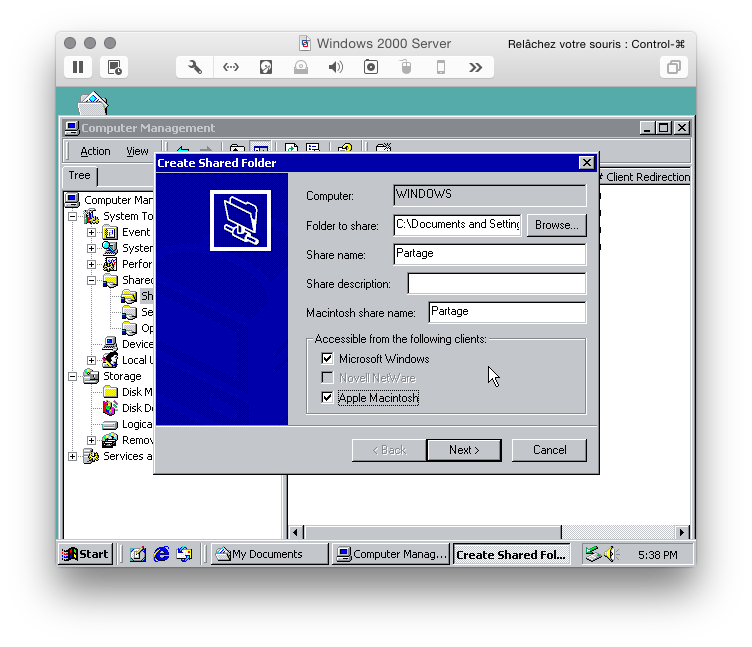Screen dimensions: 752x647
Task: Click the camera device toolbar icon
Action: click(x=371, y=67)
